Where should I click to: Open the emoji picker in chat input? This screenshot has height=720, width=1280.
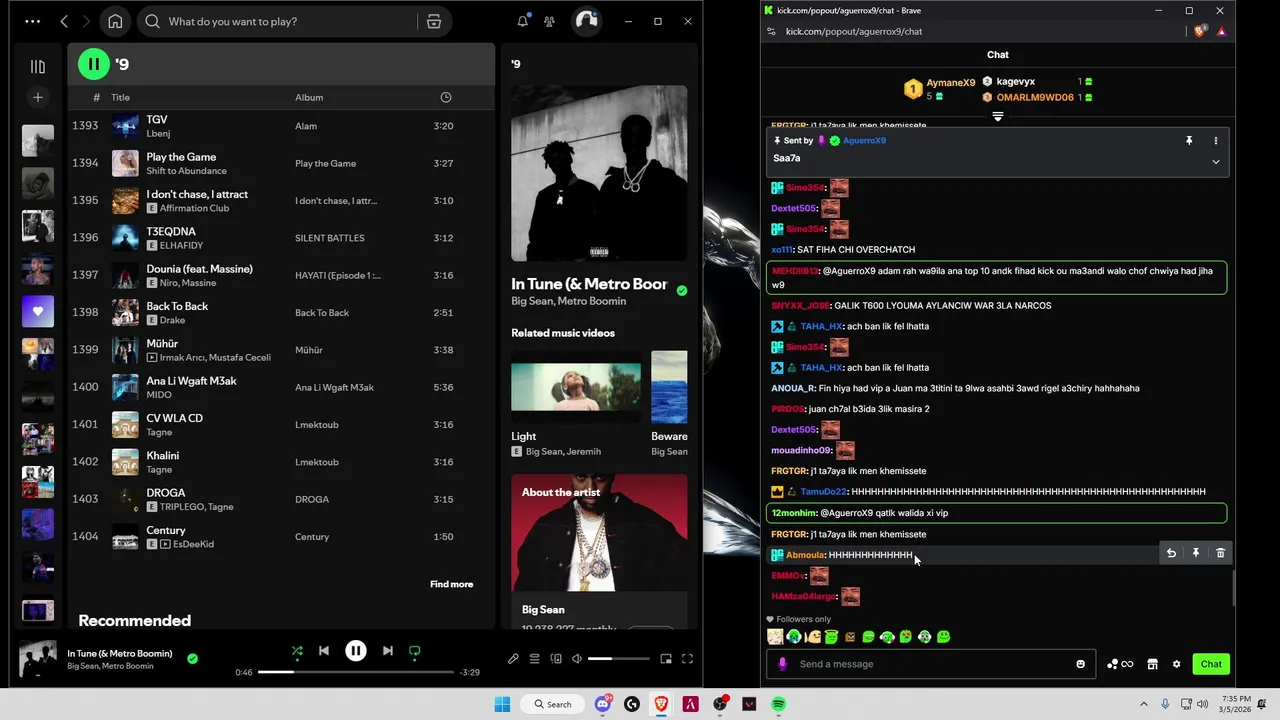1080,664
